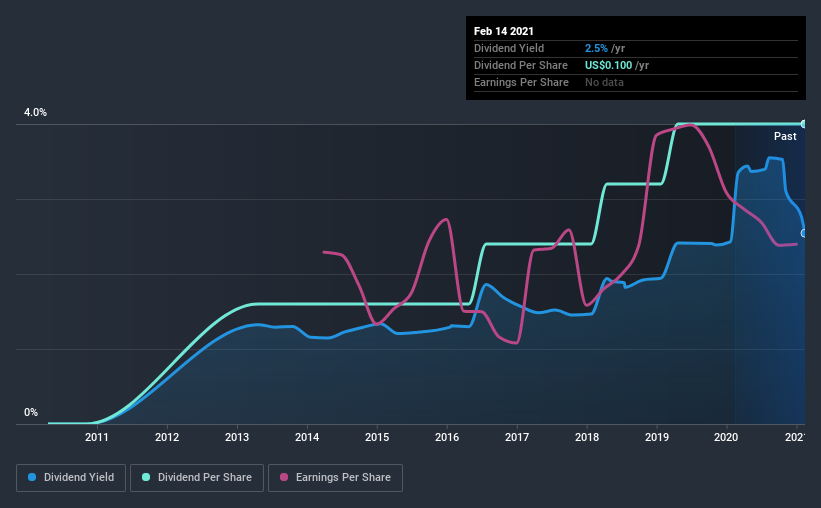Click the blue Dividend Yield legend dot
Viewport: 821px width, 508px height.
[x=32, y=477]
